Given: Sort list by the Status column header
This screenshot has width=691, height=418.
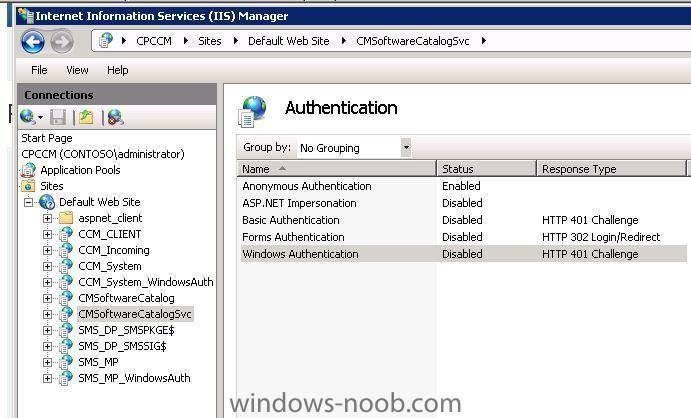Looking at the screenshot, I should (x=486, y=169).
